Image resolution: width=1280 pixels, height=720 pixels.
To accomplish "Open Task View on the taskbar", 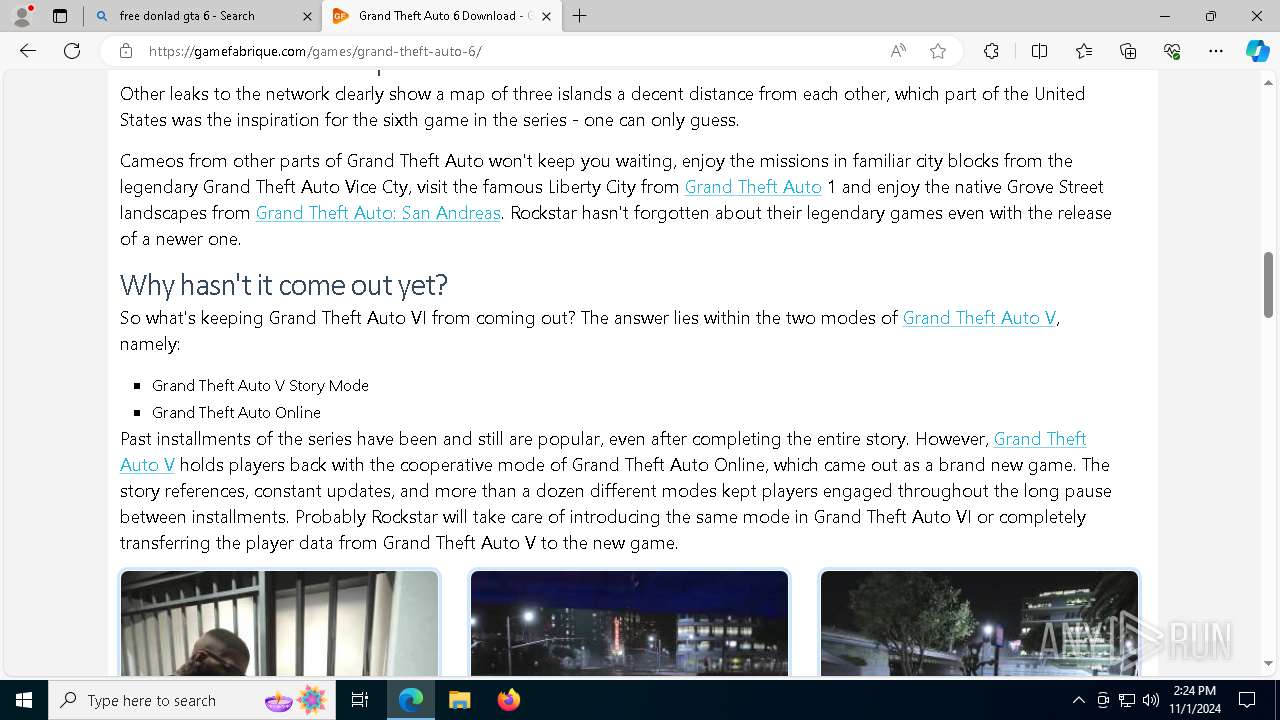I will [x=360, y=700].
